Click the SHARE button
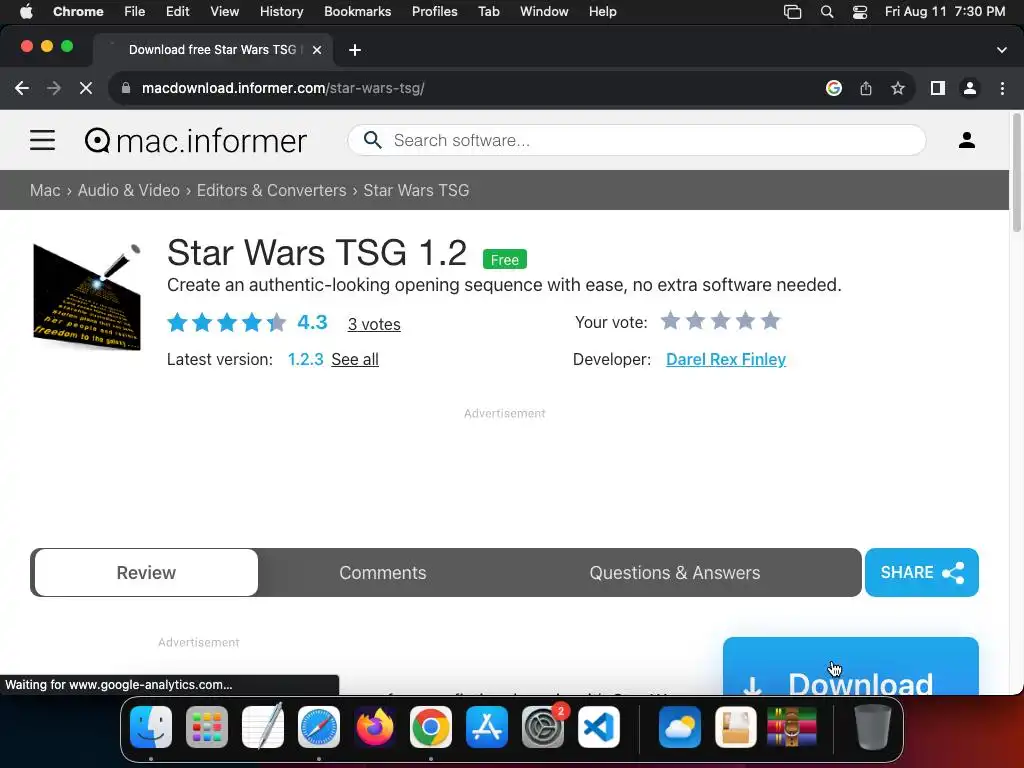Screen dimensions: 1024x768 pos(921,573)
